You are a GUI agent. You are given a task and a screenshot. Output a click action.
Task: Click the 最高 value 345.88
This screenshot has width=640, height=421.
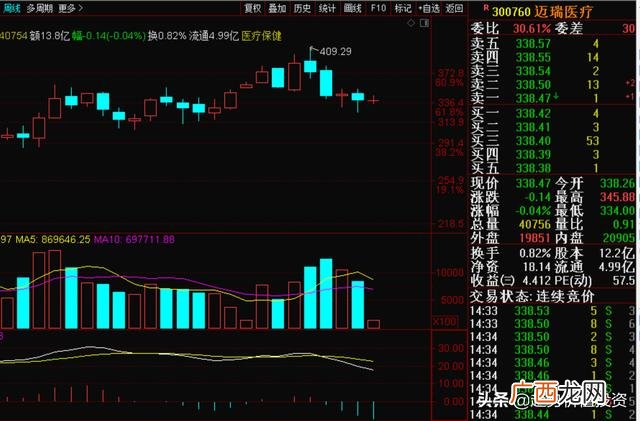(618, 197)
